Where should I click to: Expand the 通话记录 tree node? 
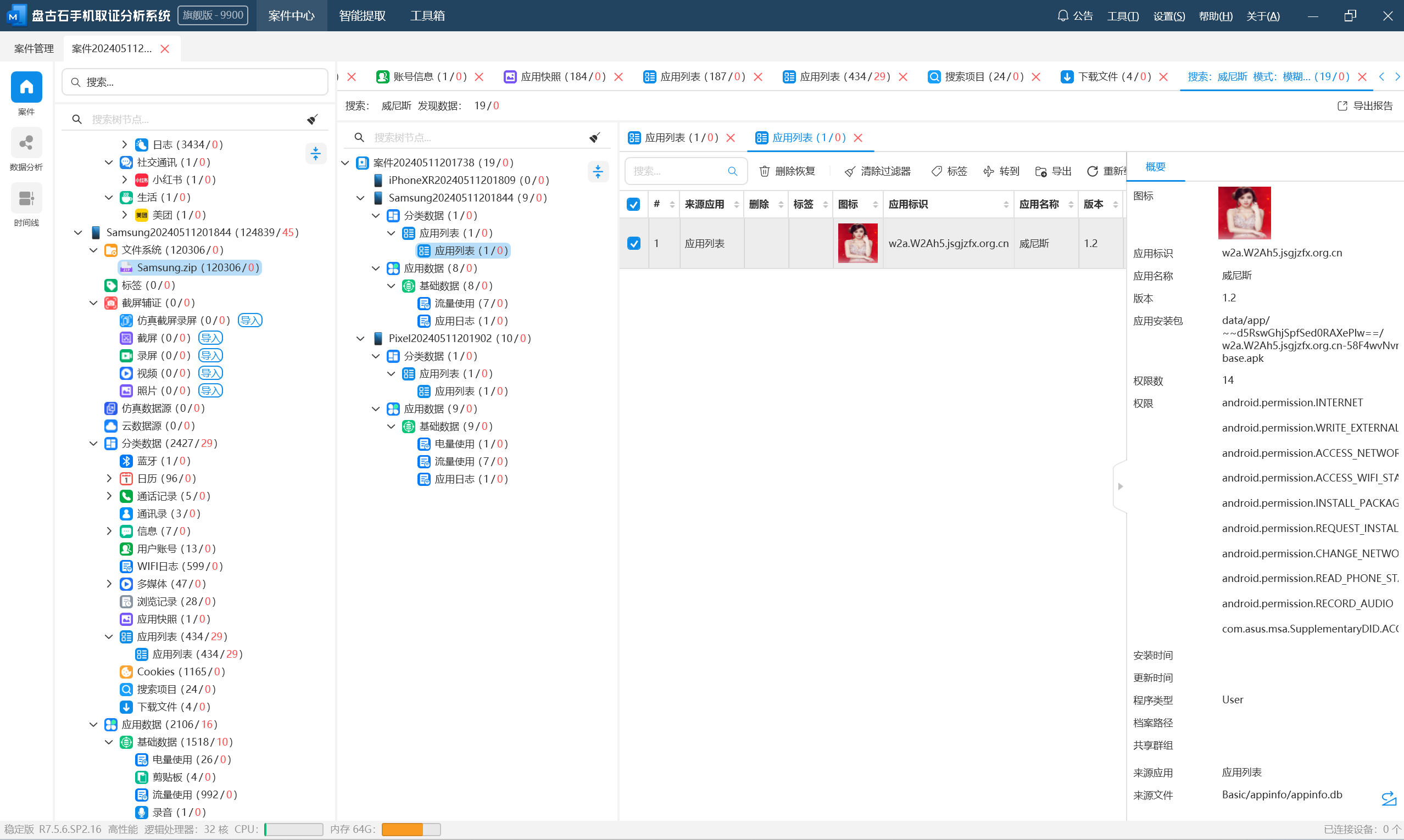109,496
